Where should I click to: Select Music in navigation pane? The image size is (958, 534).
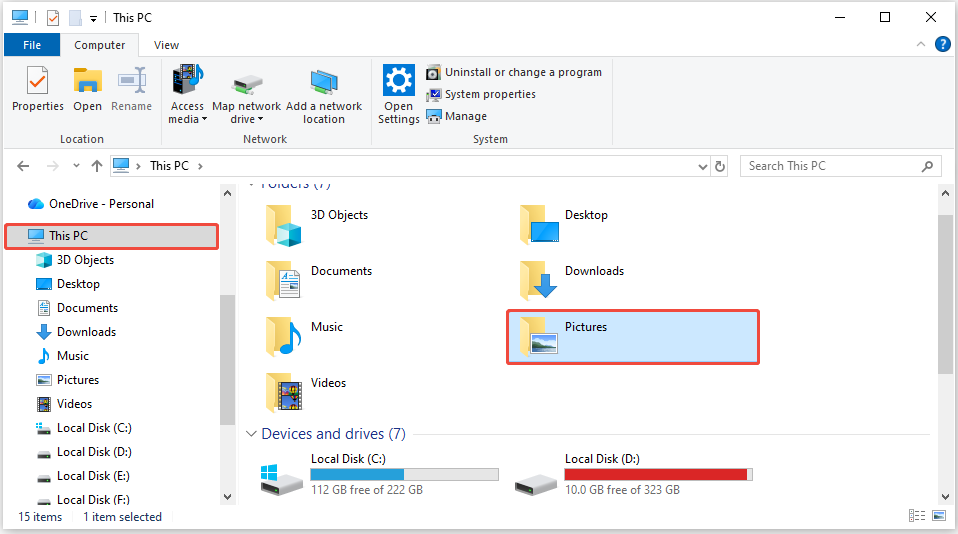click(62, 356)
